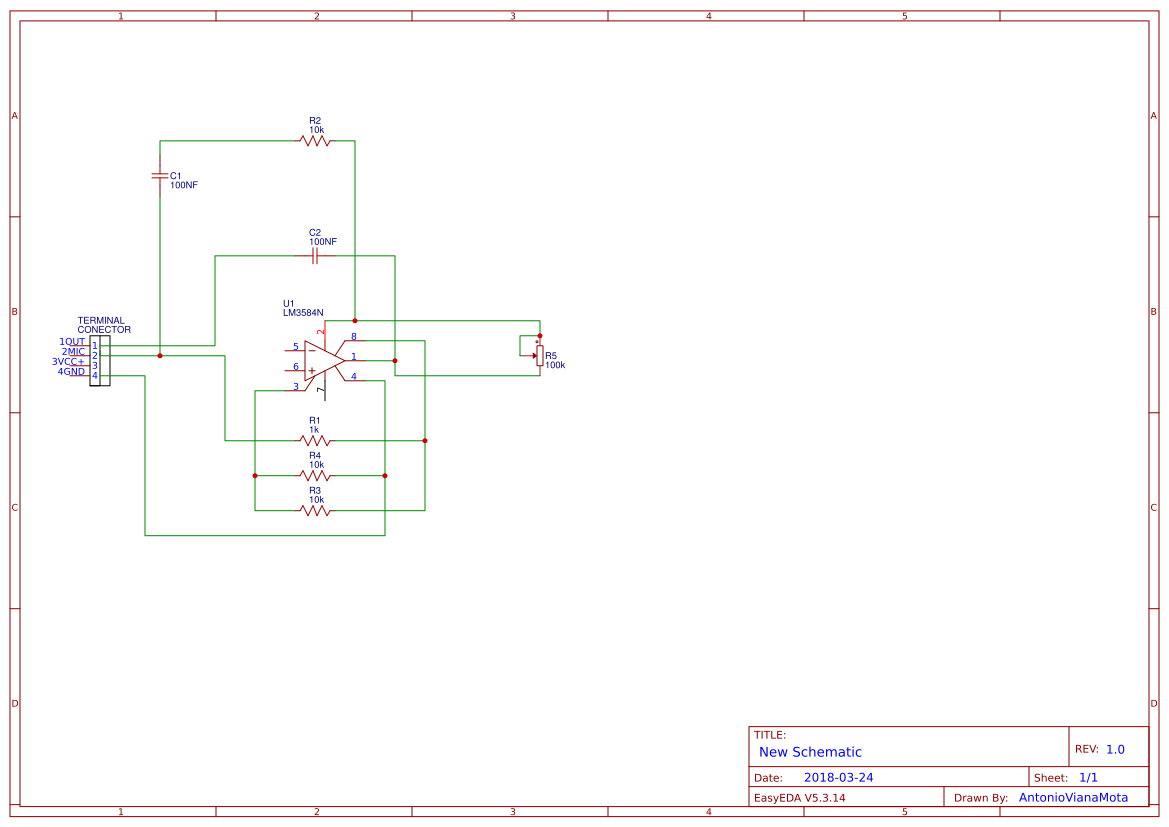Select the R1 1k resistor symbol
This screenshot has height=827, width=1169.
[x=315, y=441]
